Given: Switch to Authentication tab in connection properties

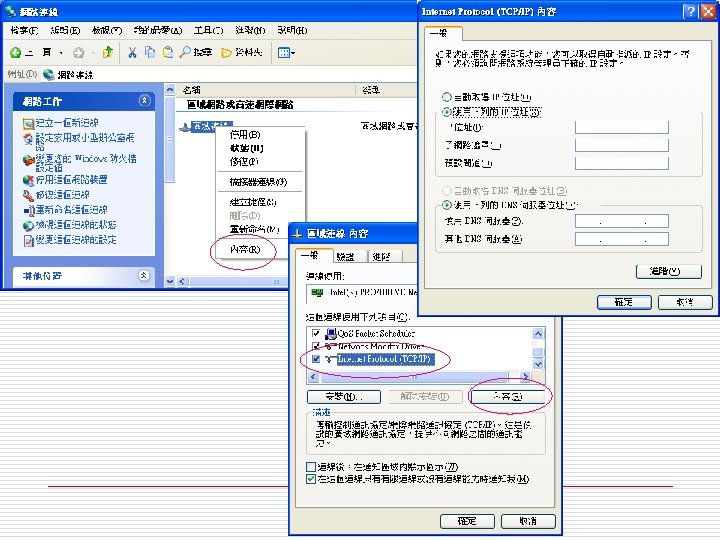Looking at the screenshot, I should (349, 257).
